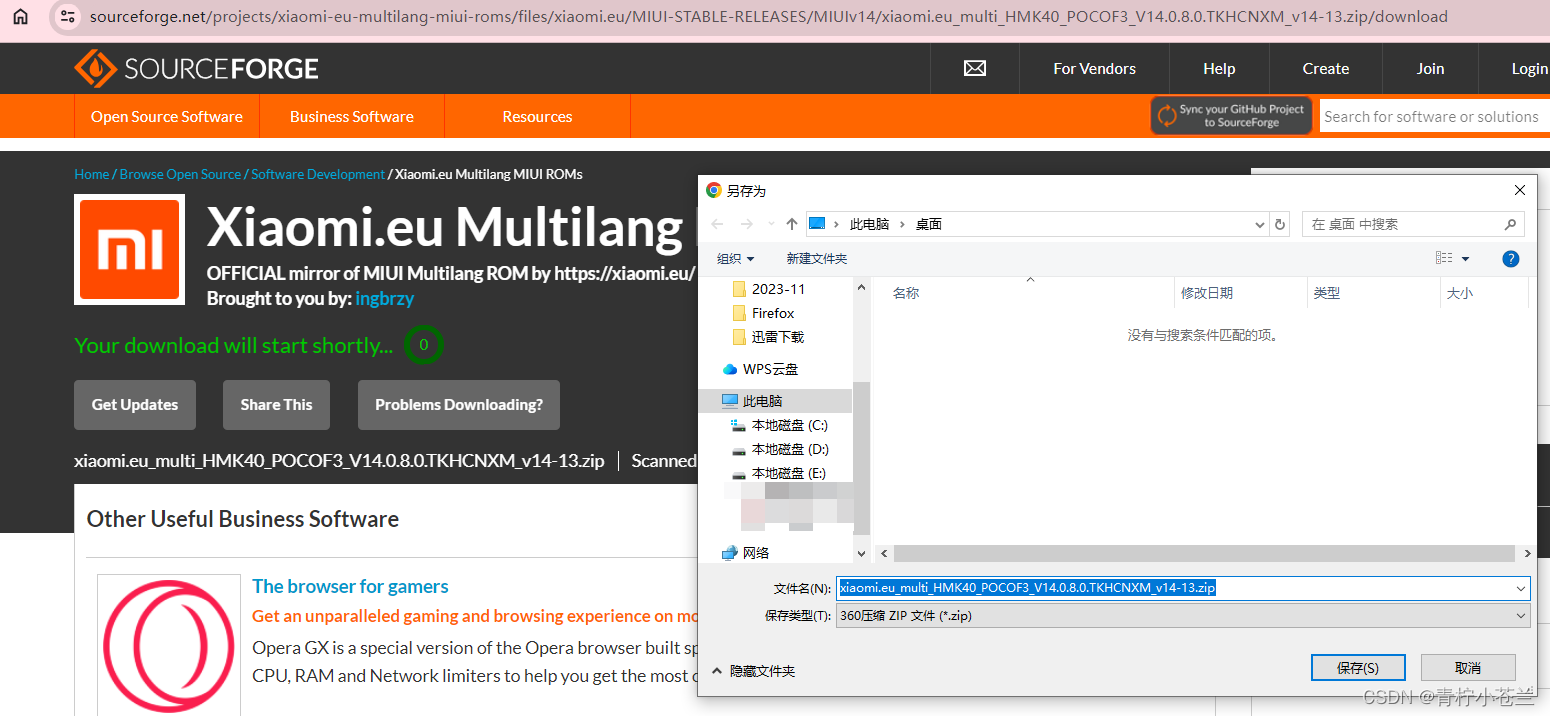The height and width of the screenshot is (716, 1550).
Task: Collapse folders via 隐藏文件夹
Action: point(754,671)
